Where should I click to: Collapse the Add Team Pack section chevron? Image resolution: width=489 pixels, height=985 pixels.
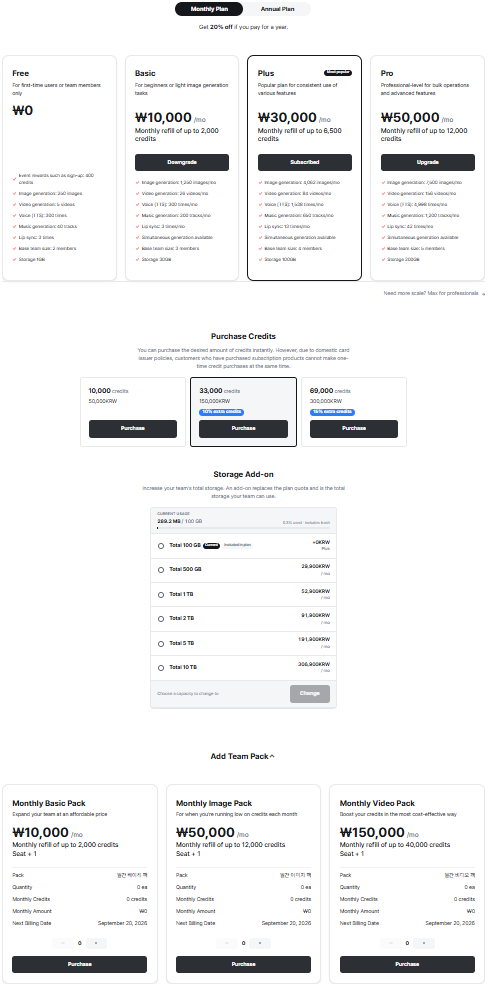tap(272, 756)
